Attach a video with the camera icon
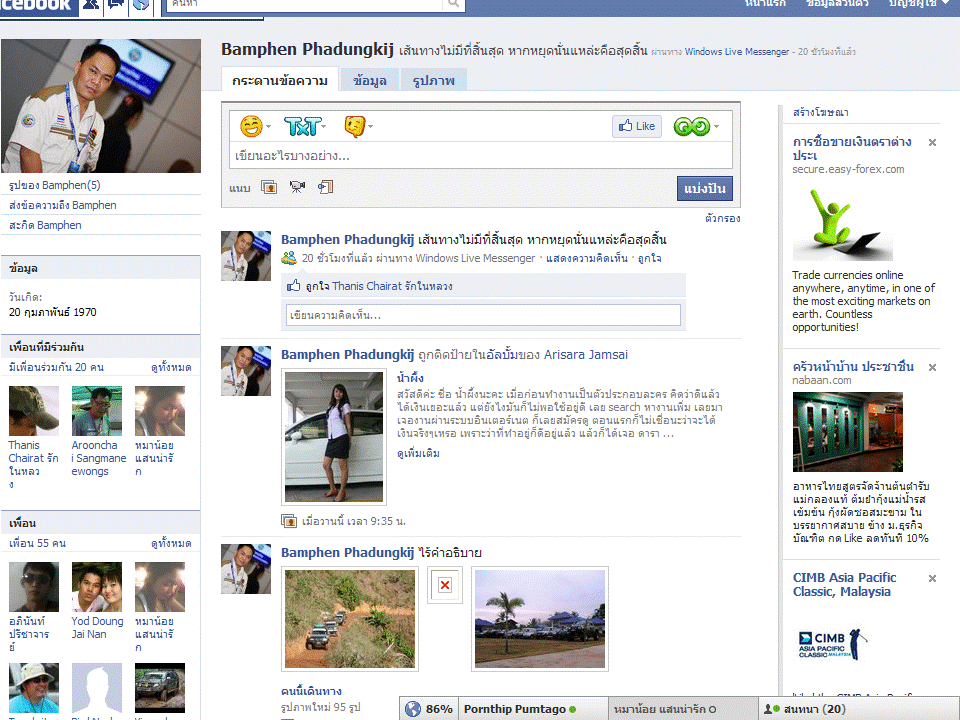 [297, 187]
